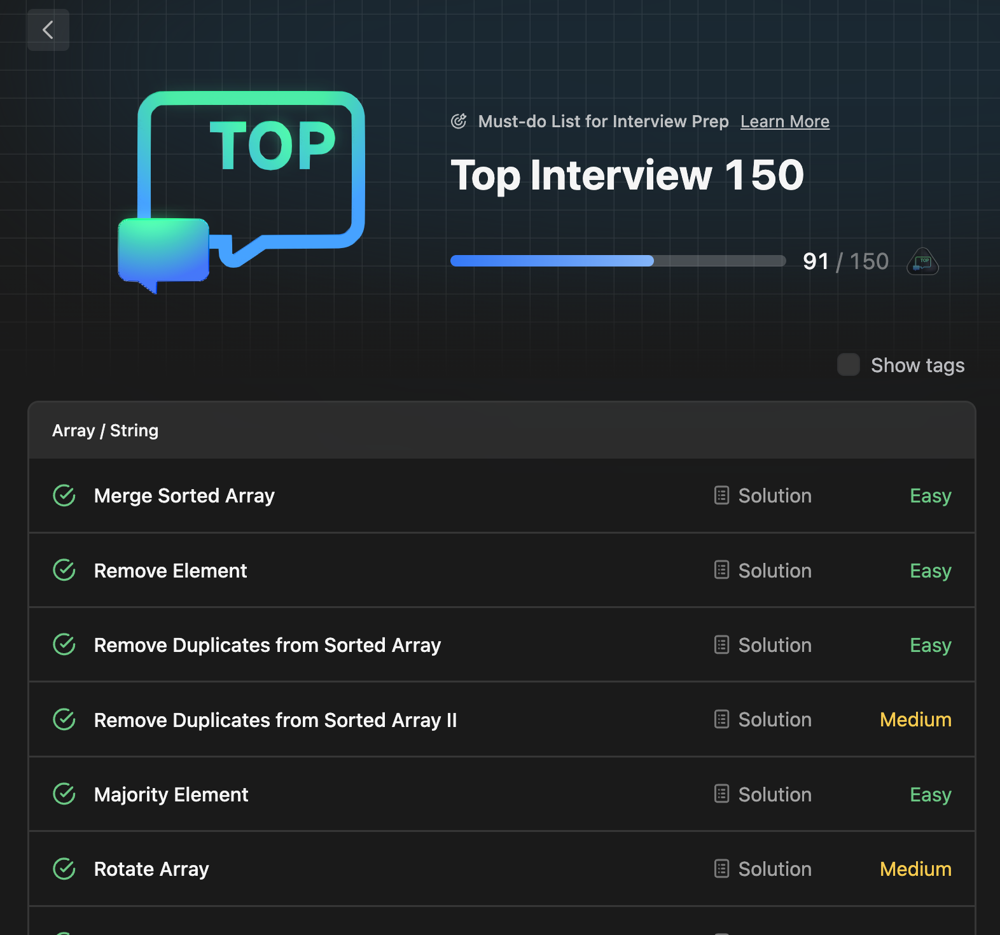Open Remove Duplicates from Sorted Array II
Image resolution: width=1000 pixels, height=935 pixels.
pyautogui.click(x=275, y=720)
